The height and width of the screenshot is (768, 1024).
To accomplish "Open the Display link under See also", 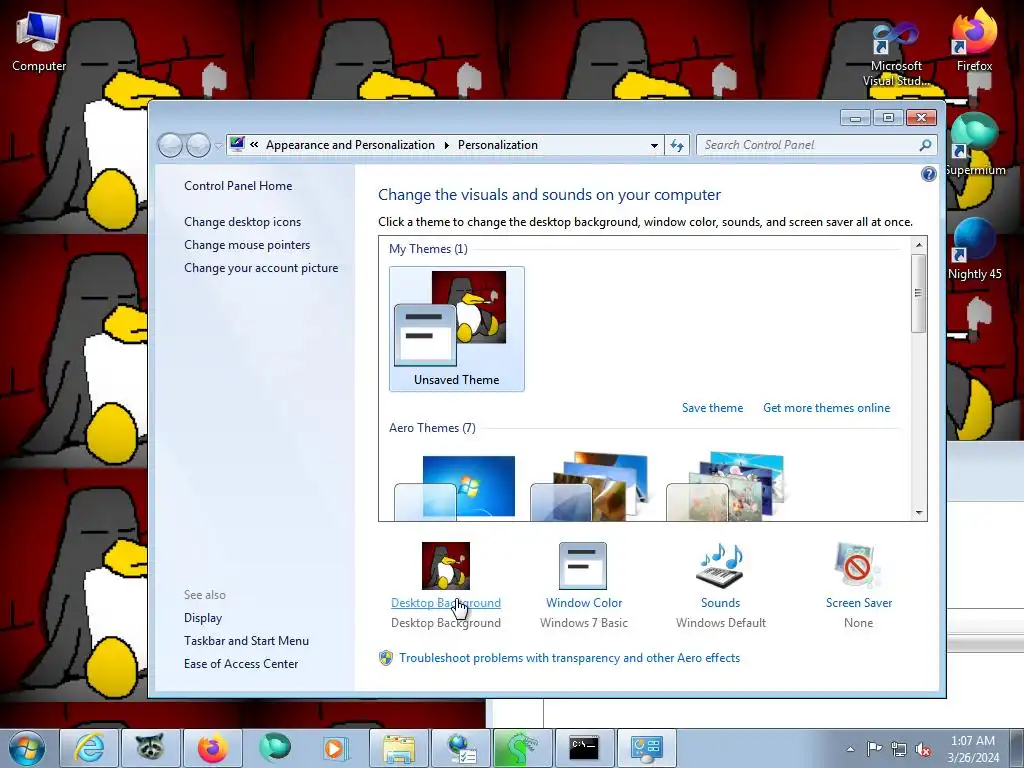I will (x=203, y=618).
